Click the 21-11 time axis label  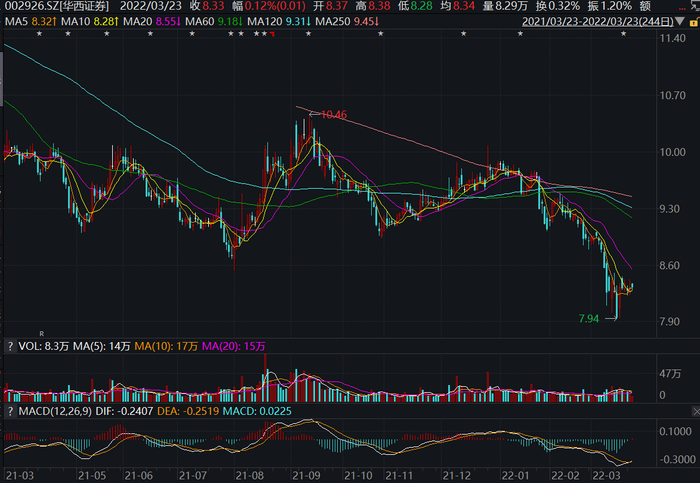click(x=400, y=476)
